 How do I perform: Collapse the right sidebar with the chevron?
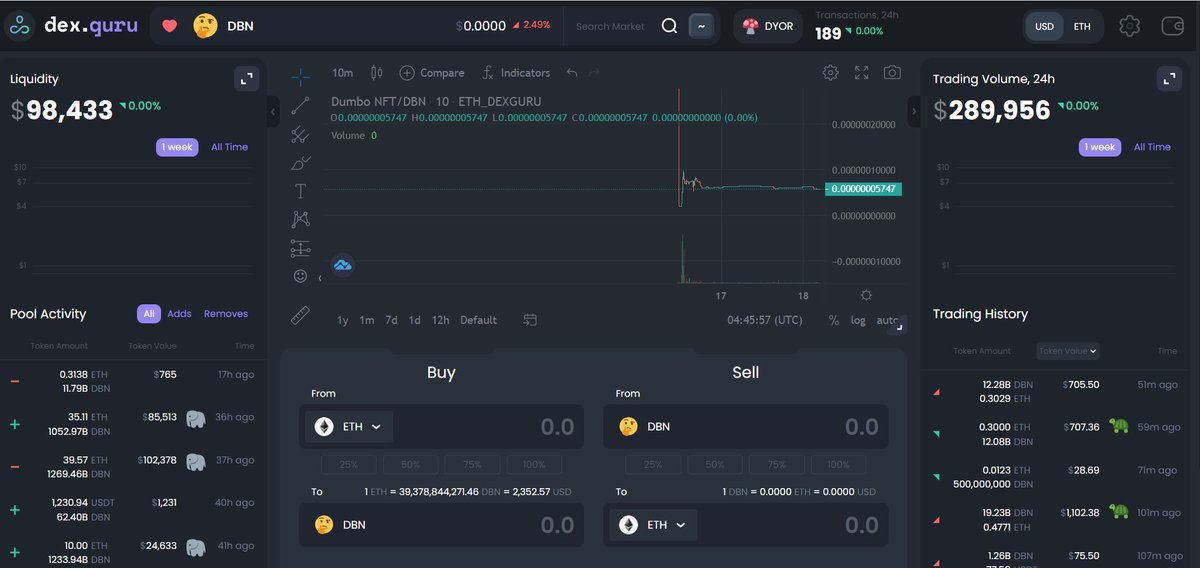(x=913, y=112)
